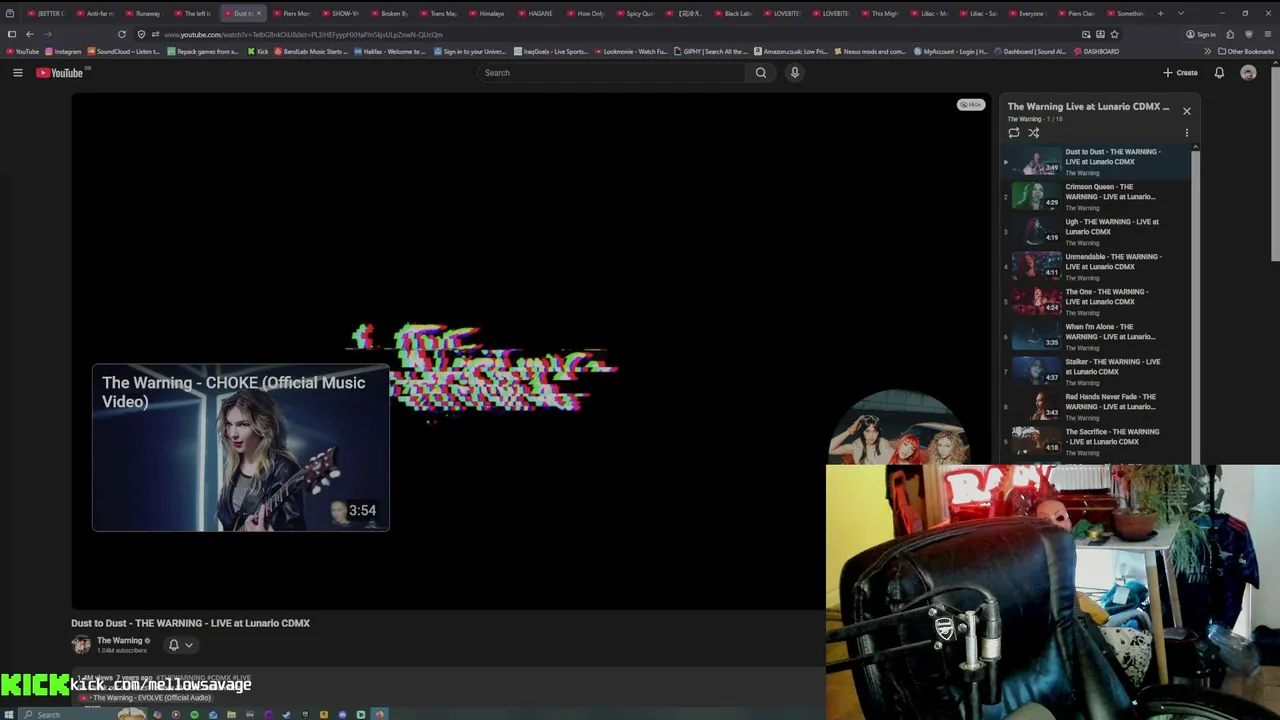
Task: Select The One playlist entry
Action: (1097, 301)
